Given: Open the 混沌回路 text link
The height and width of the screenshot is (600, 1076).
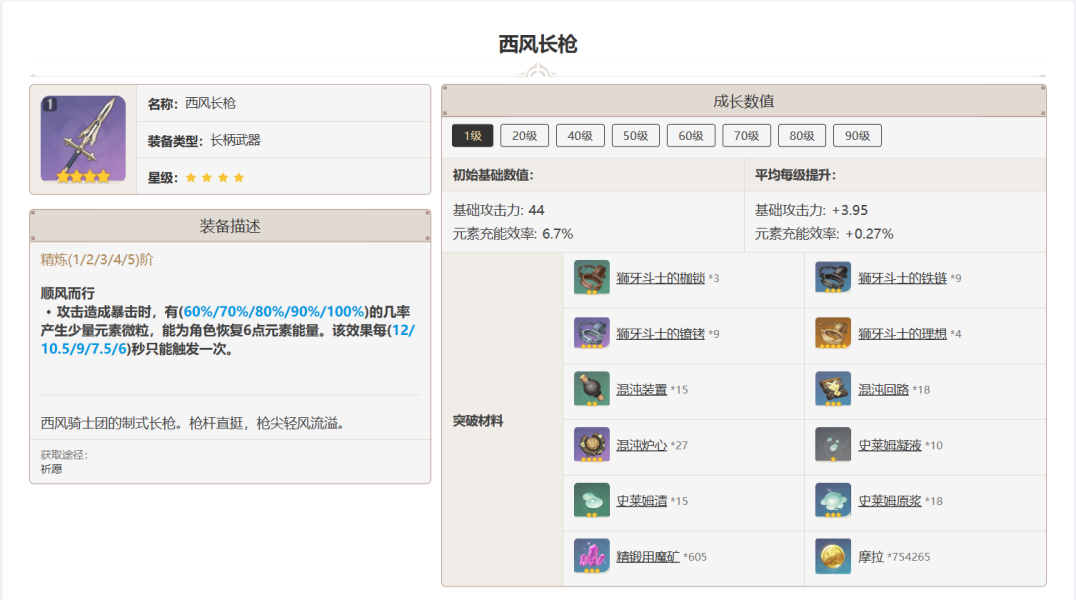Looking at the screenshot, I should (883, 390).
